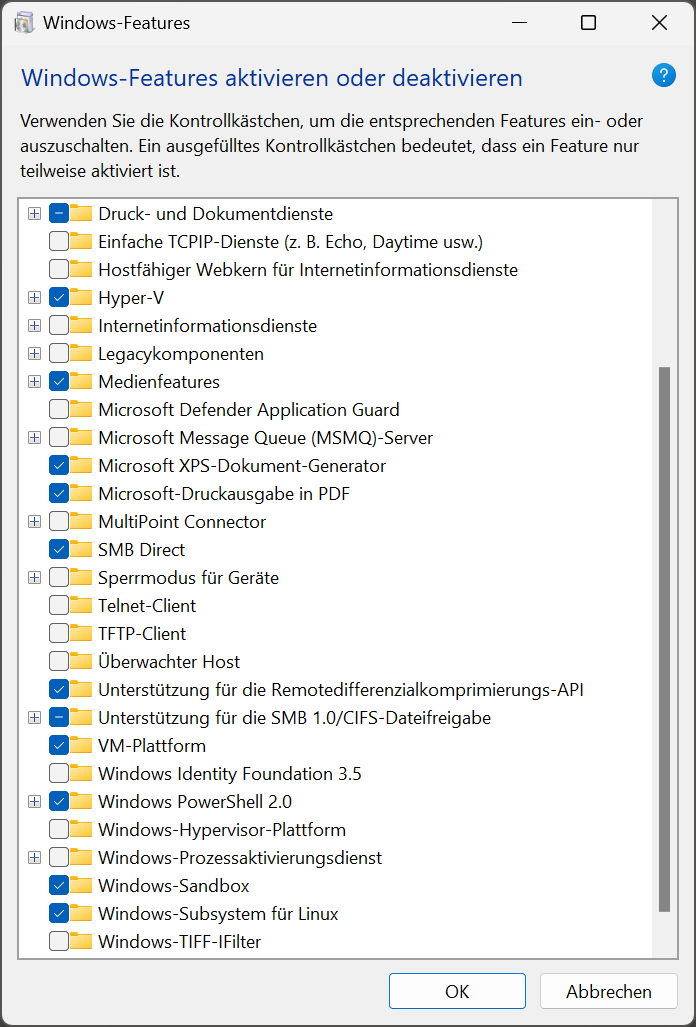Maximize the Windows-Features window
Viewport: 696px width, 1027px height.
[x=589, y=23]
